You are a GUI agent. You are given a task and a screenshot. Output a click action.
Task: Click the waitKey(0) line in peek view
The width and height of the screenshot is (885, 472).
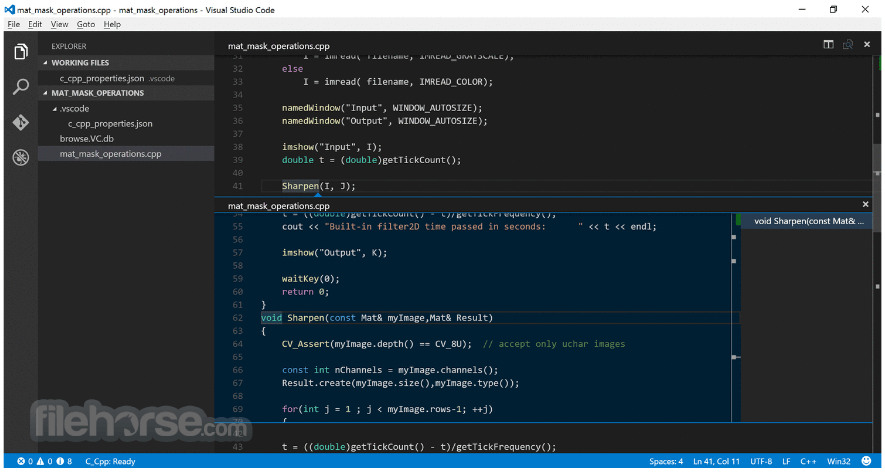tap(311, 279)
